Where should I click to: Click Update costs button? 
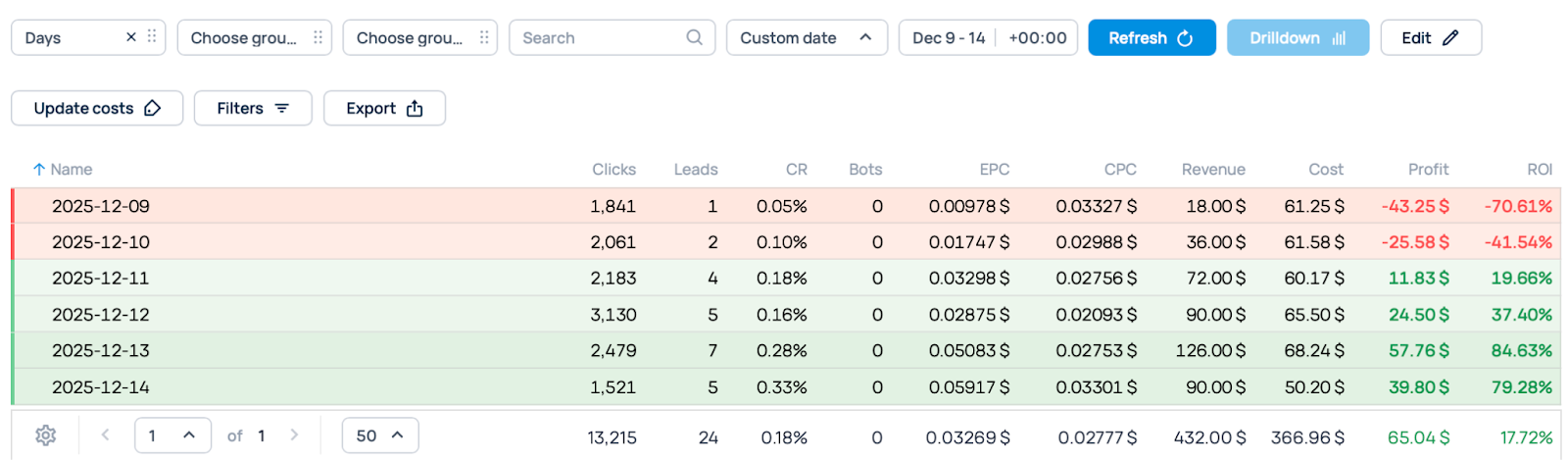point(97,108)
